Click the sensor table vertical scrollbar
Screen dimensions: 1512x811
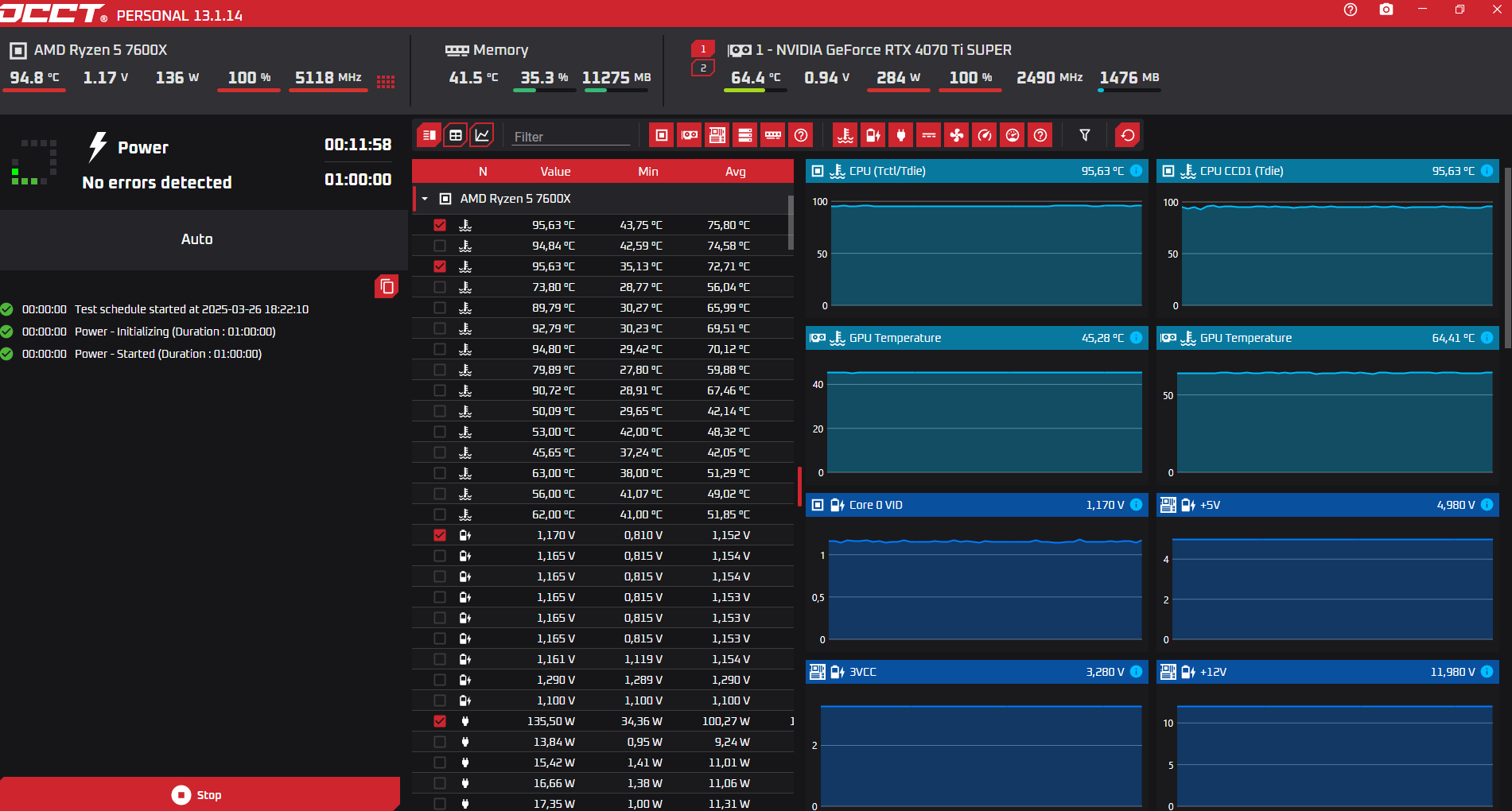point(791,223)
